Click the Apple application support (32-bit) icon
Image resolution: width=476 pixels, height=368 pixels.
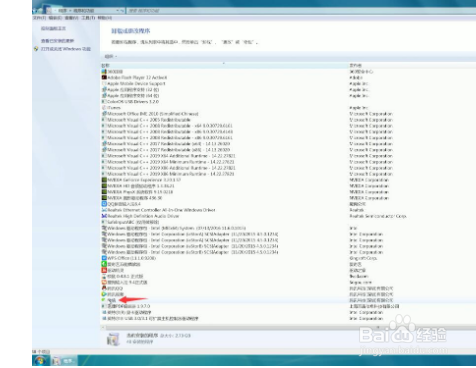point(104,90)
